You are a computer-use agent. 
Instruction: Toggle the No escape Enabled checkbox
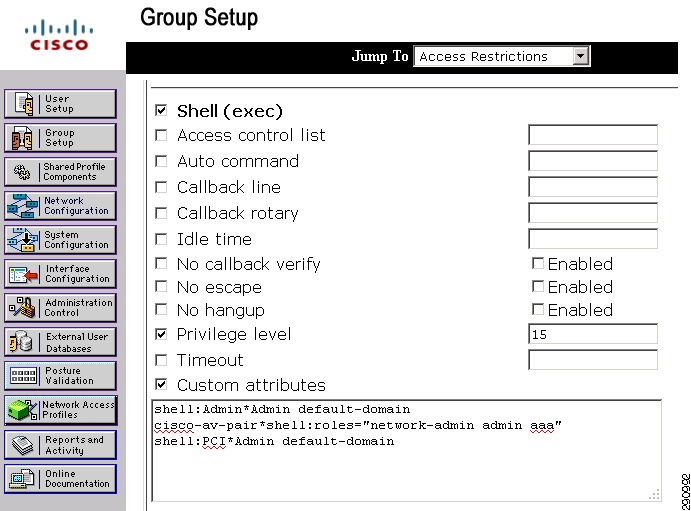pos(538,286)
